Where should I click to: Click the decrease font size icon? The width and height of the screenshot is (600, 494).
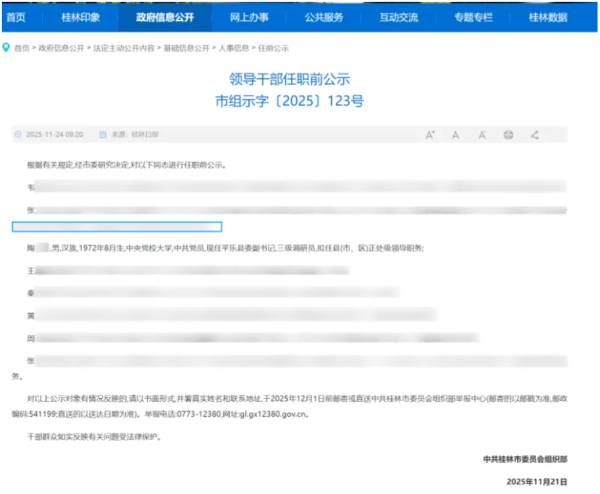point(482,134)
